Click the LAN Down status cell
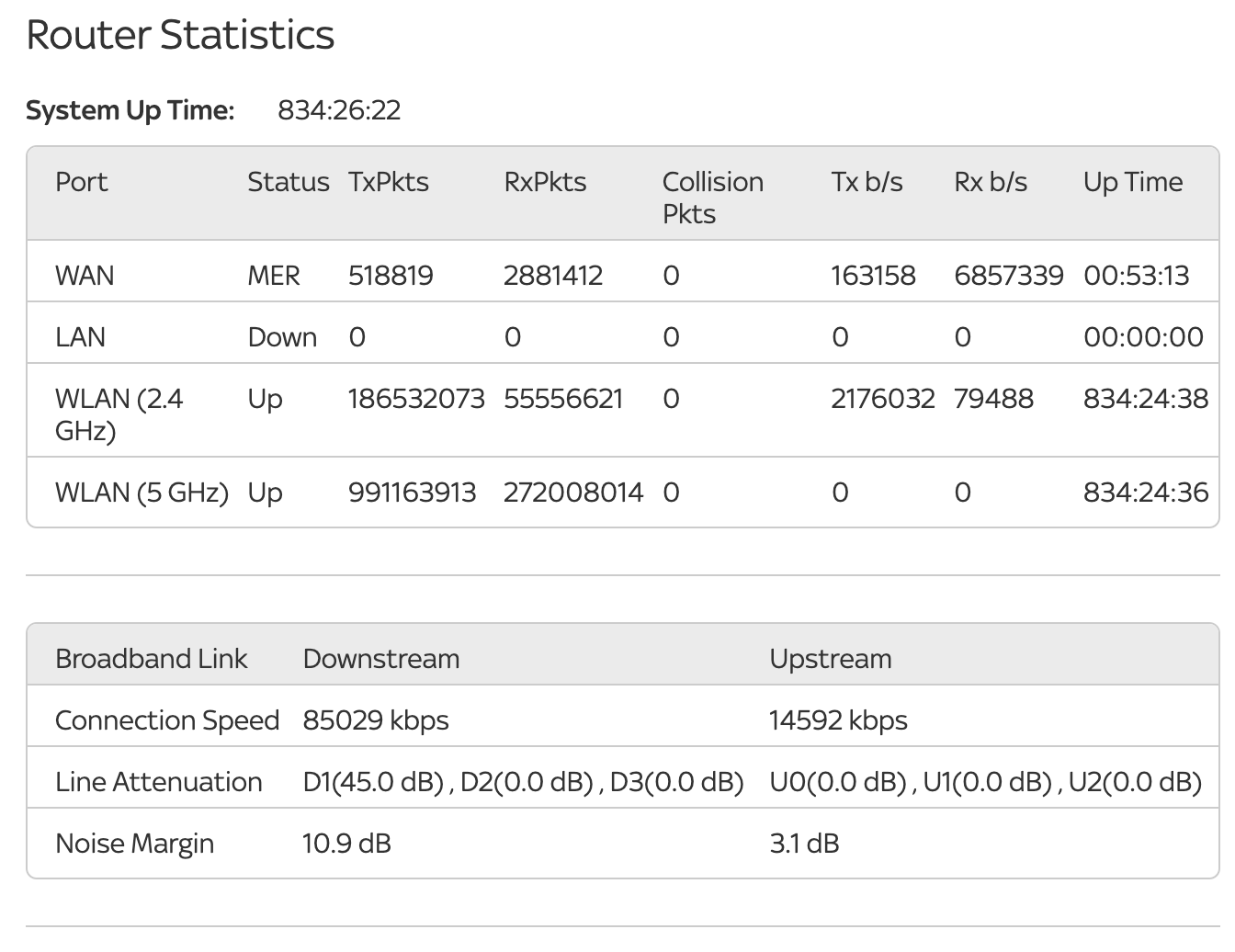The width and height of the screenshot is (1235, 952). 282,337
